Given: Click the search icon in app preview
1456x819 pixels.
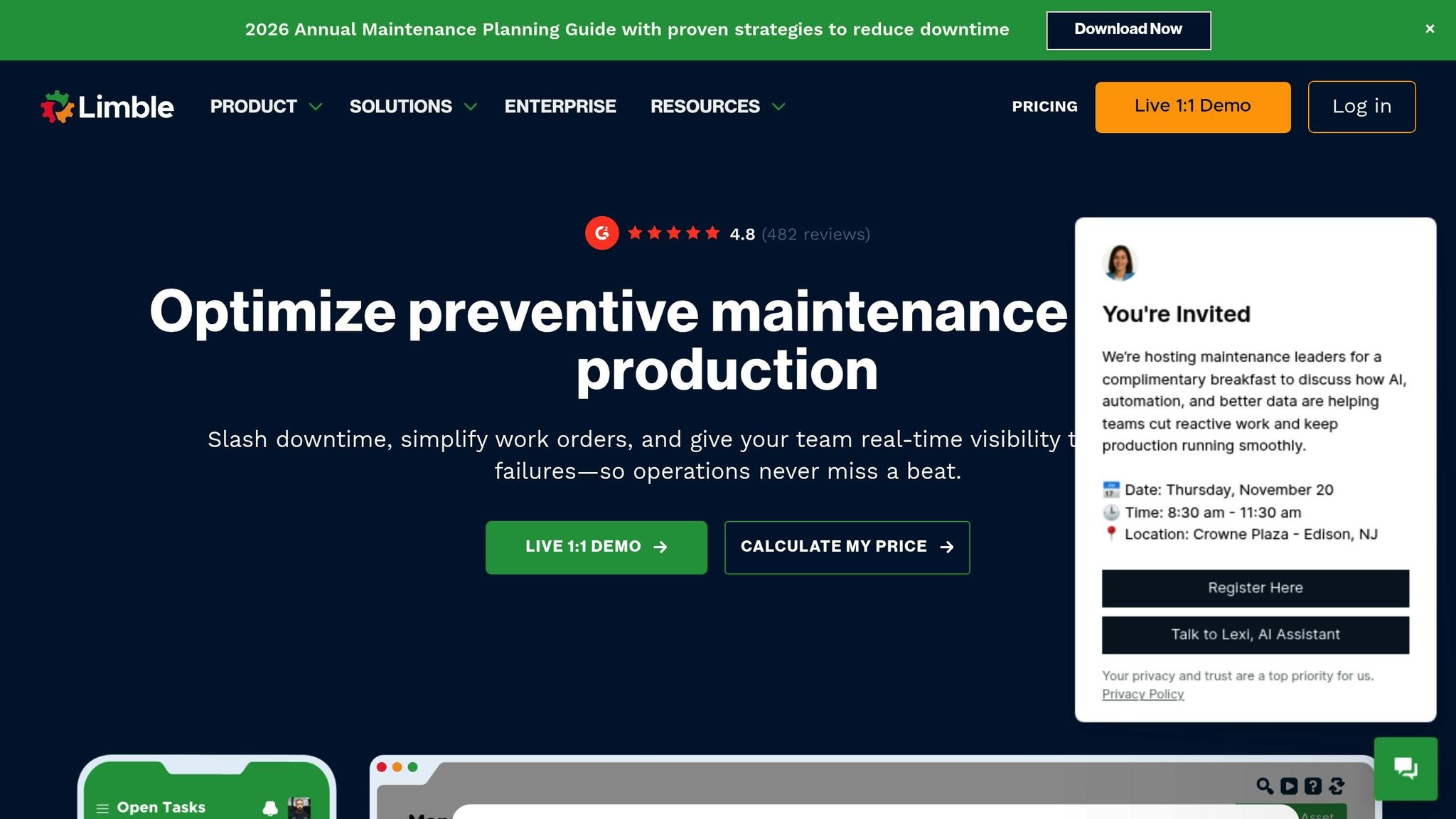Looking at the screenshot, I should click(x=1264, y=786).
